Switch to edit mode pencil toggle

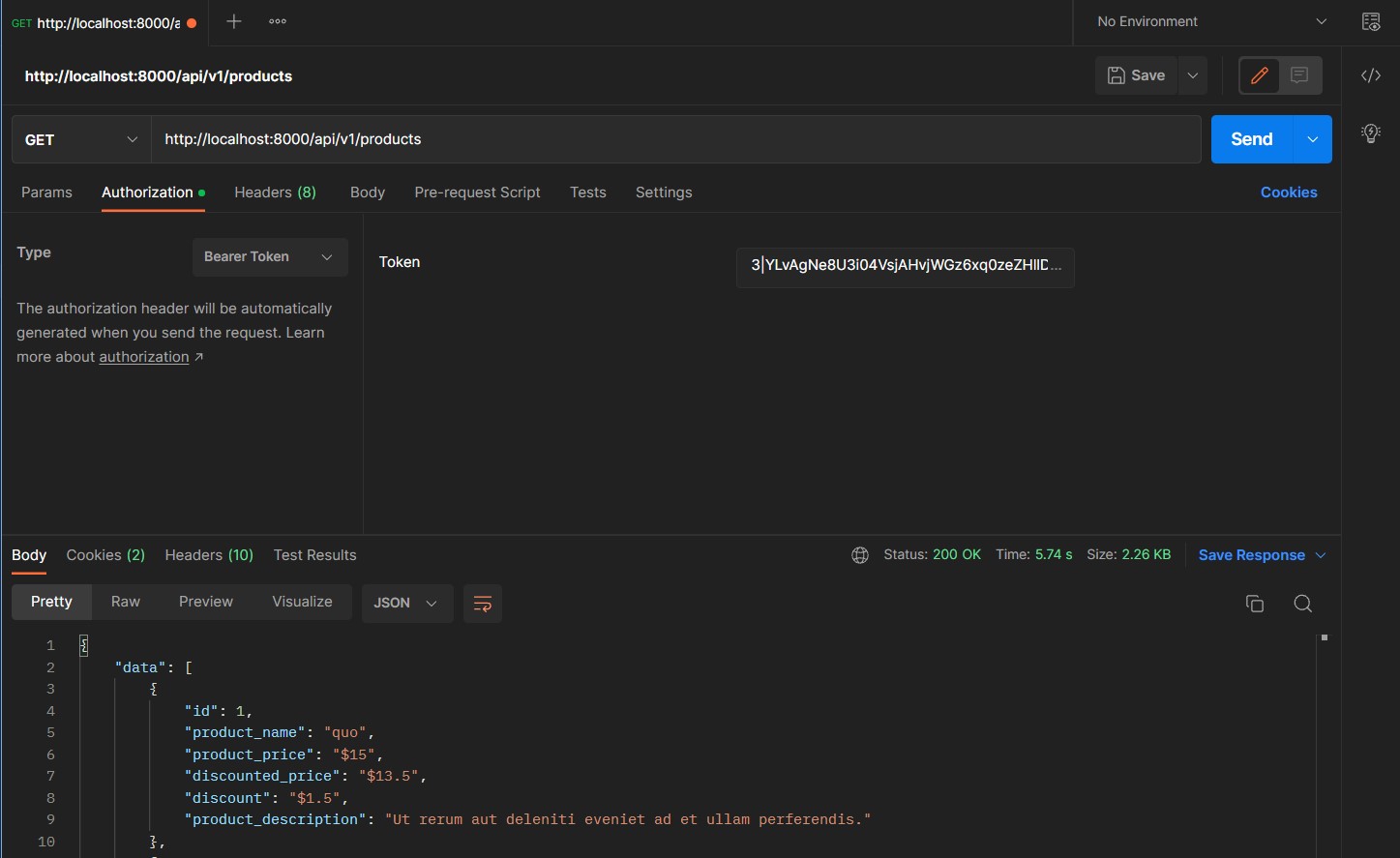tap(1259, 75)
